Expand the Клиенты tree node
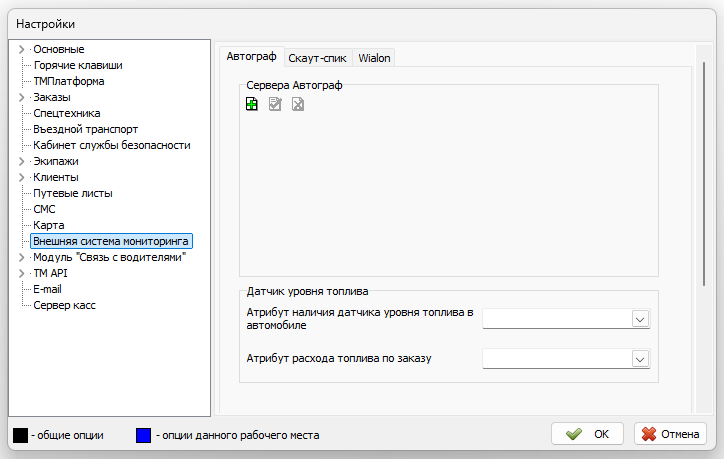 21,177
